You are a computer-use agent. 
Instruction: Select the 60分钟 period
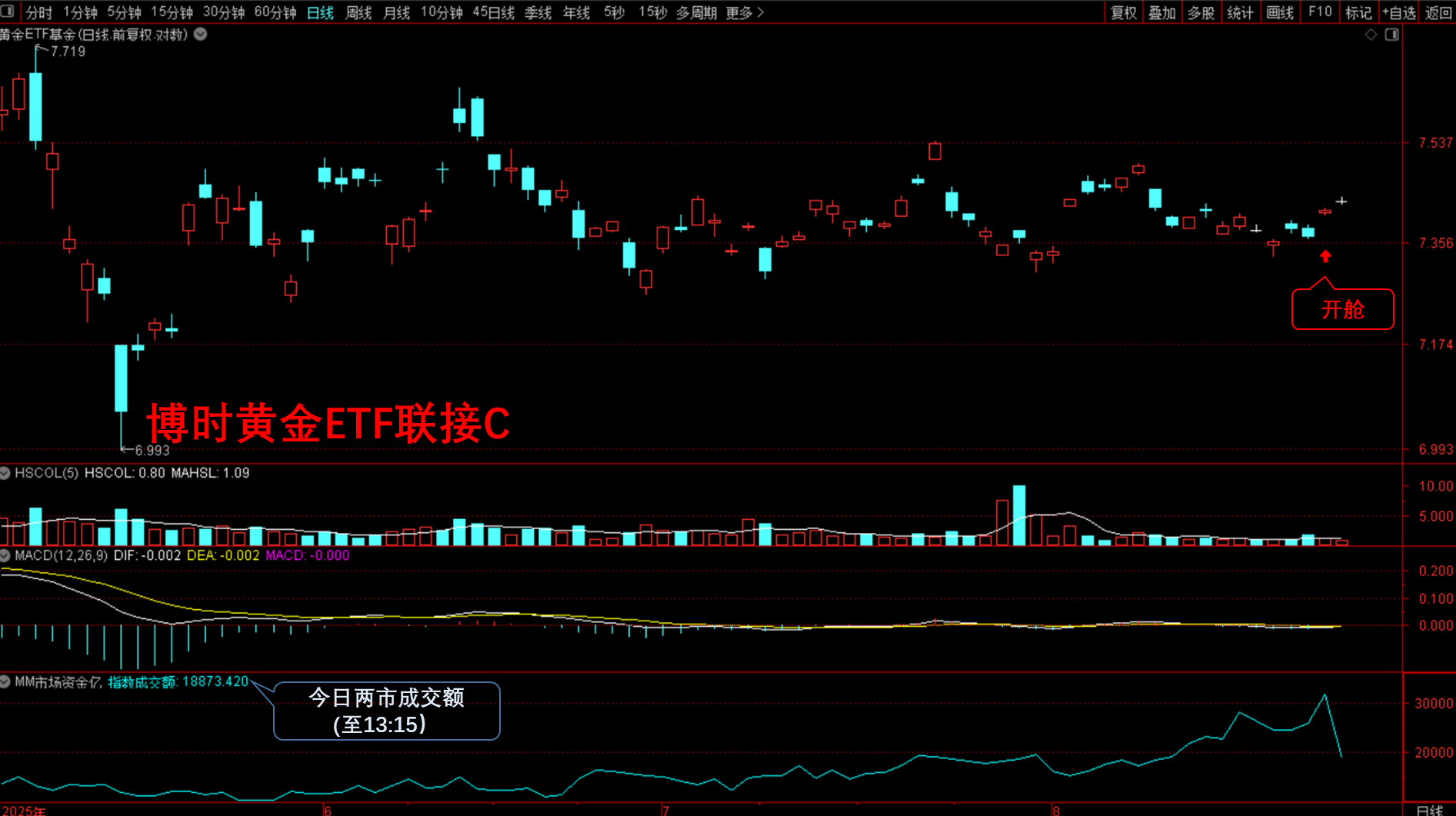(x=275, y=12)
